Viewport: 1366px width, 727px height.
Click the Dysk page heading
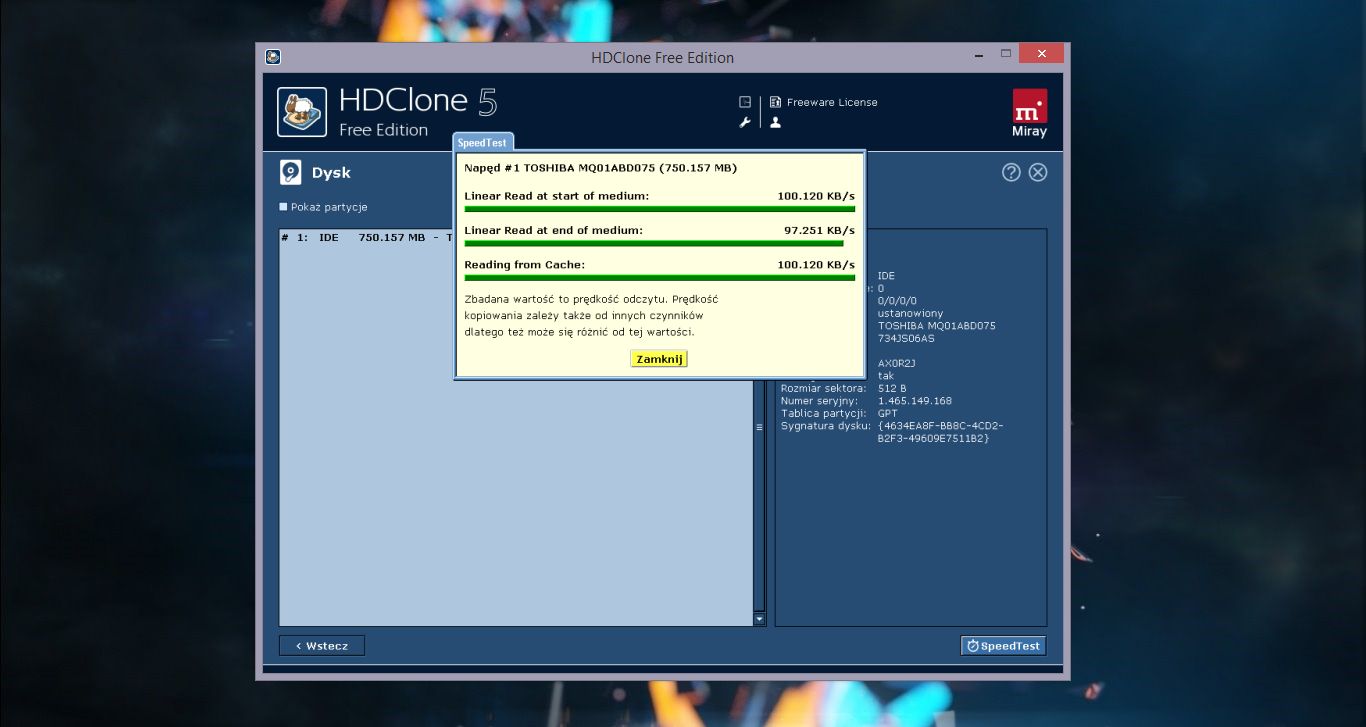coord(331,173)
